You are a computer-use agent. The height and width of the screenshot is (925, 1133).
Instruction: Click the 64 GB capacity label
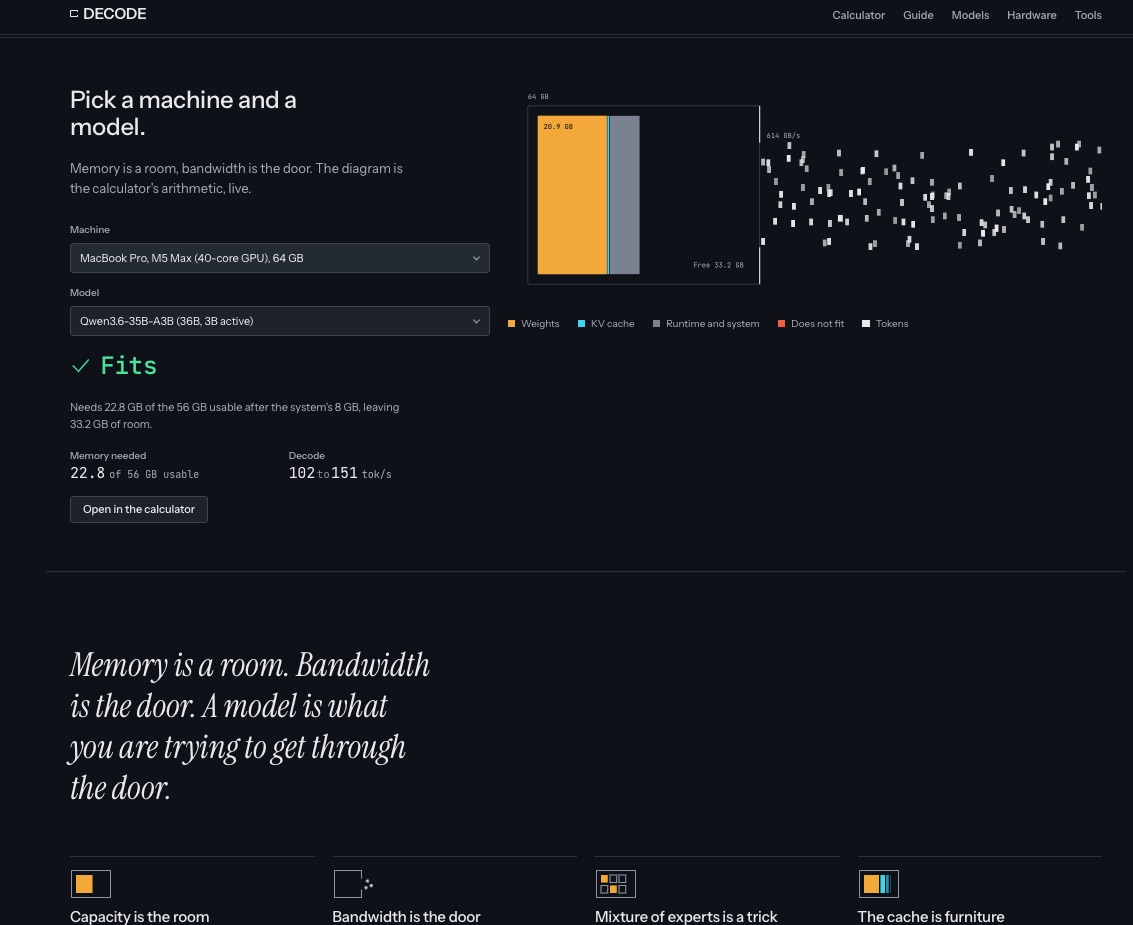tap(538, 97)
